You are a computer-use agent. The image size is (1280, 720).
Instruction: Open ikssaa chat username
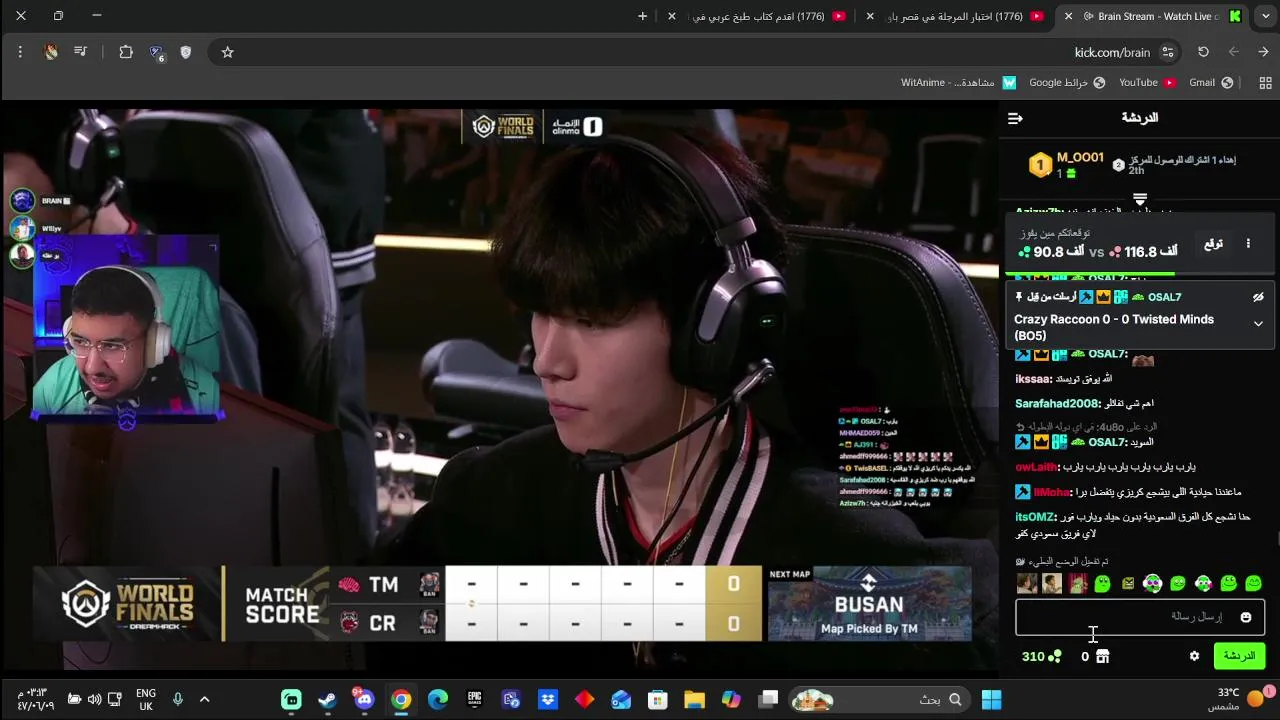[1033, 379]
